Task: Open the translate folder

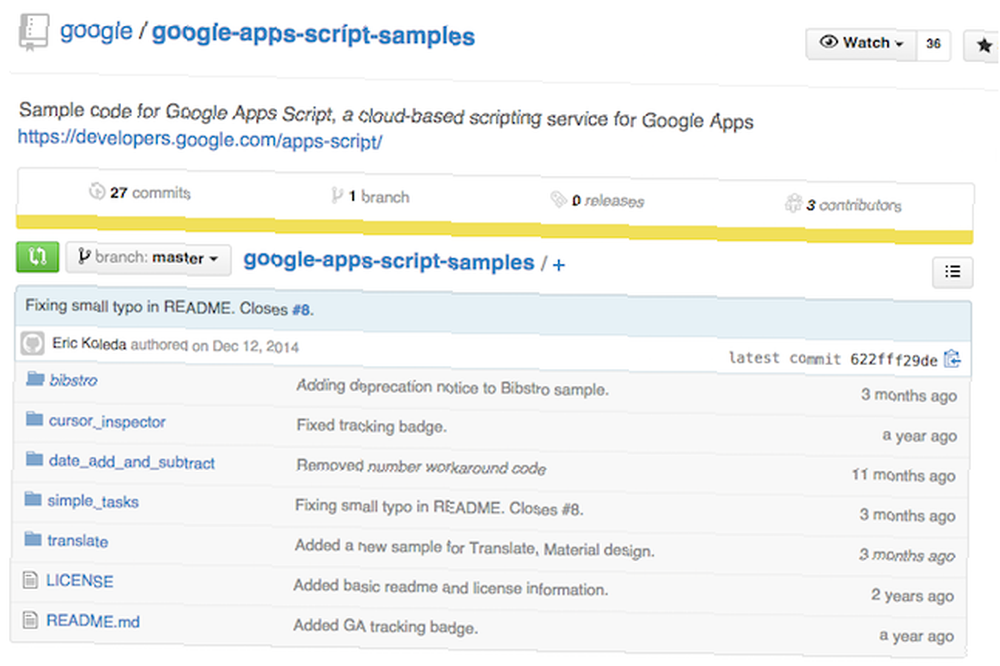Action: pyautogui.click(x=77, y=541)
